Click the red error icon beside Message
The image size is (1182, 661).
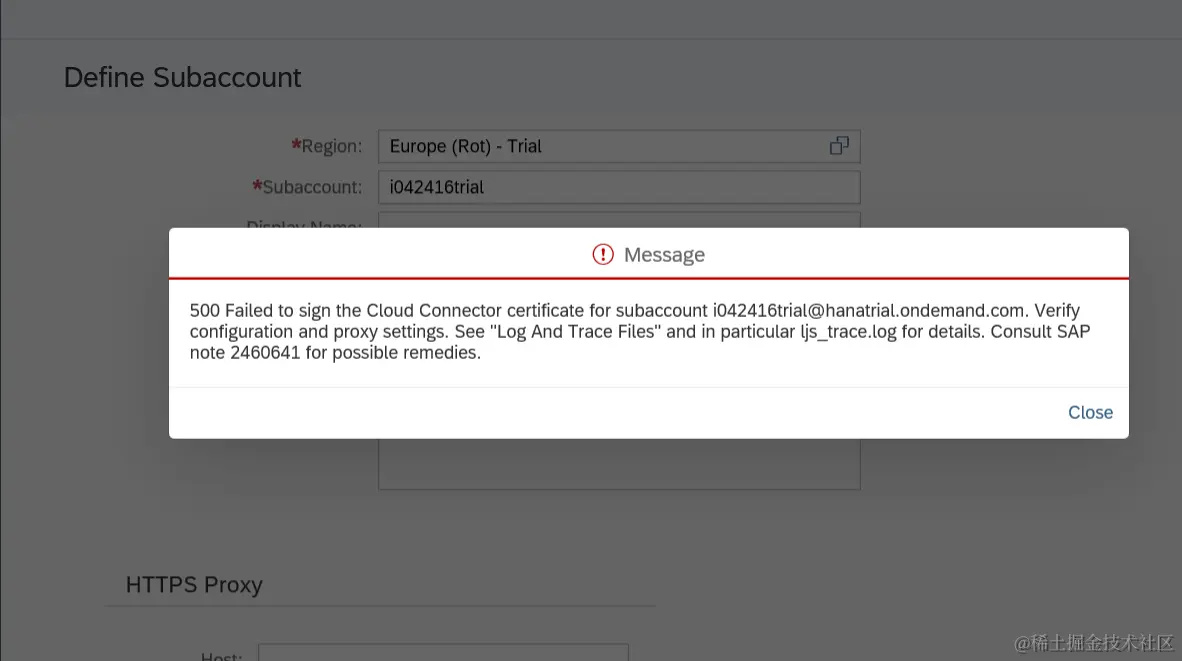[x=603, y=255]
